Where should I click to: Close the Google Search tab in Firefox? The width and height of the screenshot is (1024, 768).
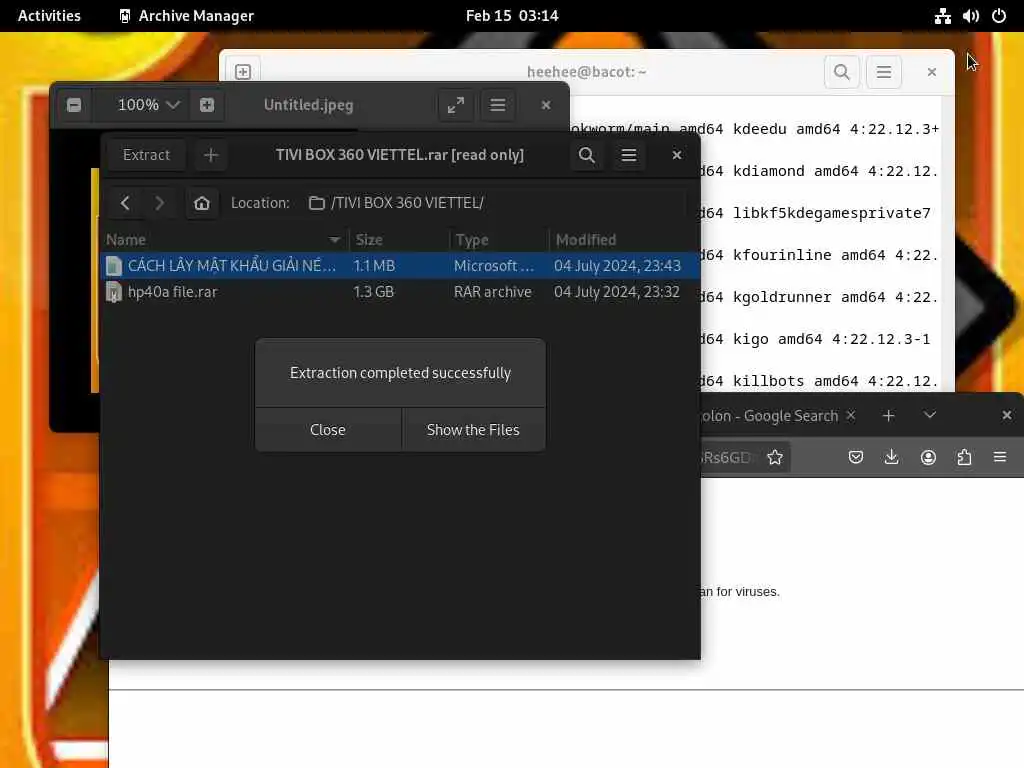point(850,415)
